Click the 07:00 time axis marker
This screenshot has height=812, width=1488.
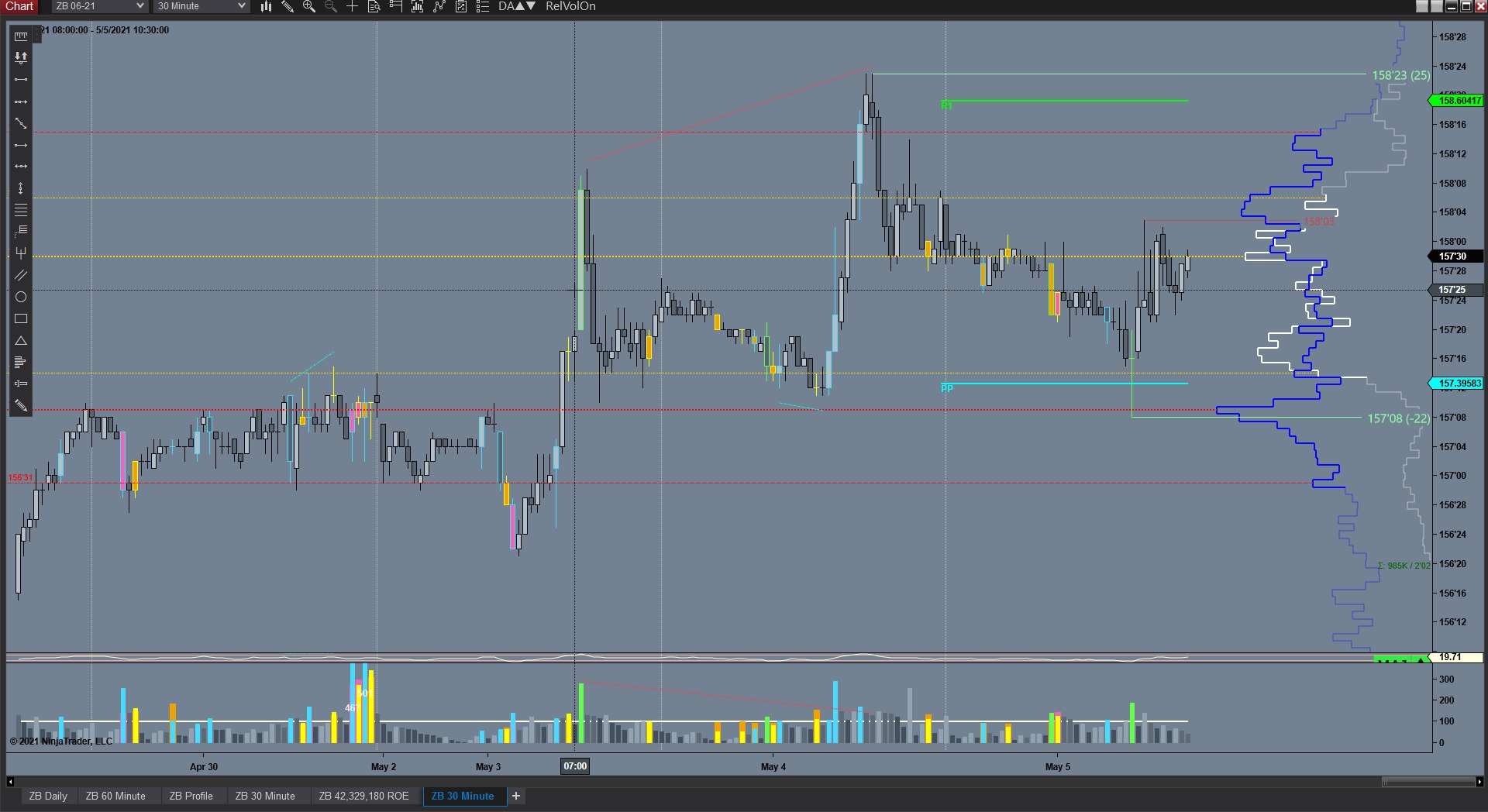pos(575,766)
